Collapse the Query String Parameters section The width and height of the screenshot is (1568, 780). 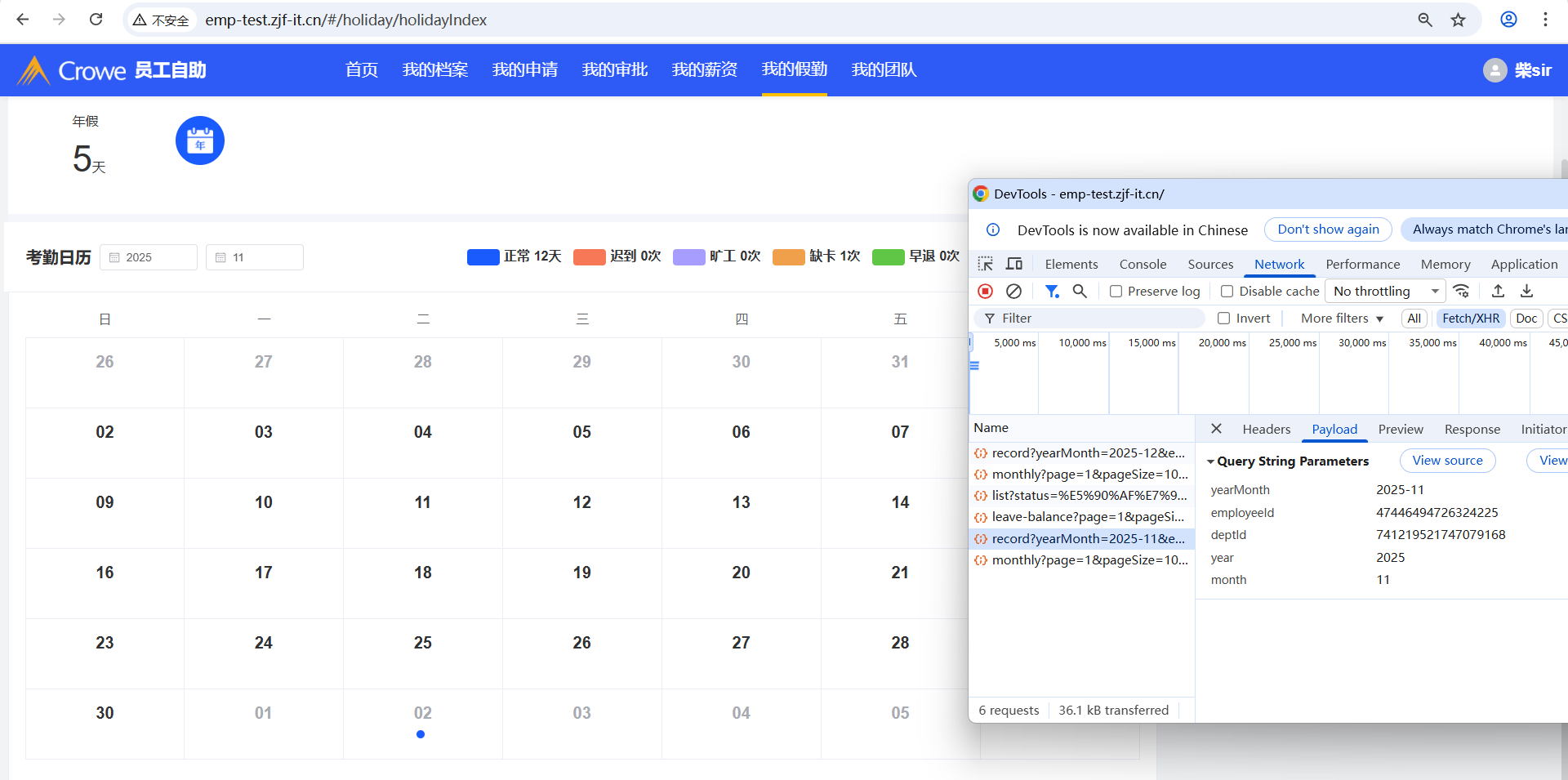click(1210, 461)
